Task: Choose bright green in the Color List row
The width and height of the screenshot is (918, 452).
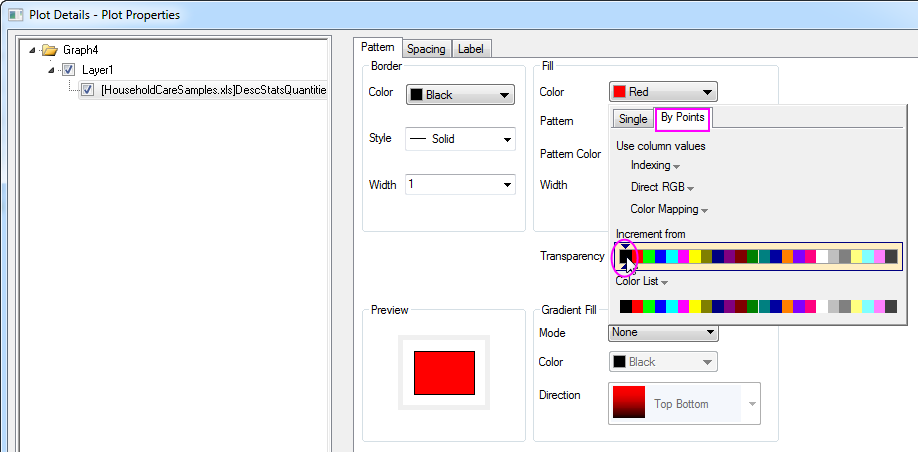Action: point(649,306)
